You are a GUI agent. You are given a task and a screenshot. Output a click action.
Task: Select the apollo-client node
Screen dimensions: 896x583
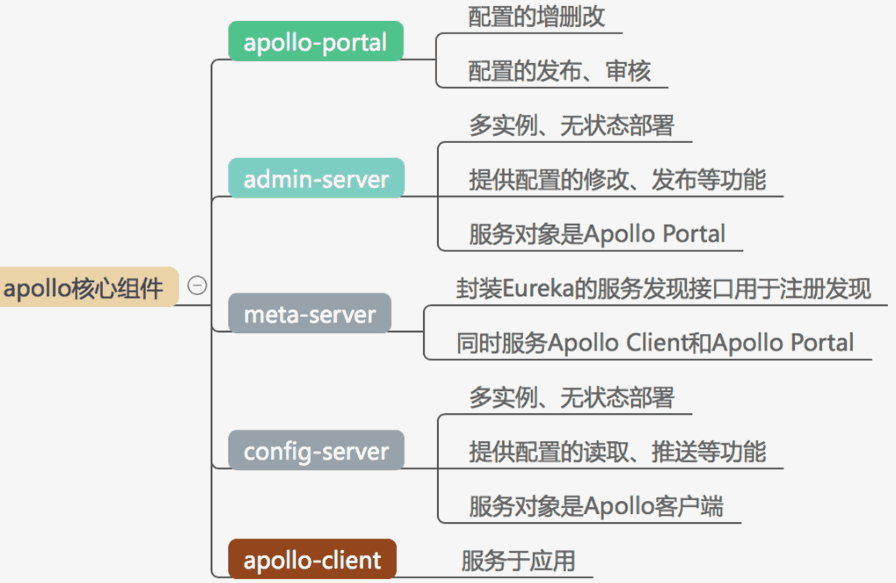(x=313, y=559)
